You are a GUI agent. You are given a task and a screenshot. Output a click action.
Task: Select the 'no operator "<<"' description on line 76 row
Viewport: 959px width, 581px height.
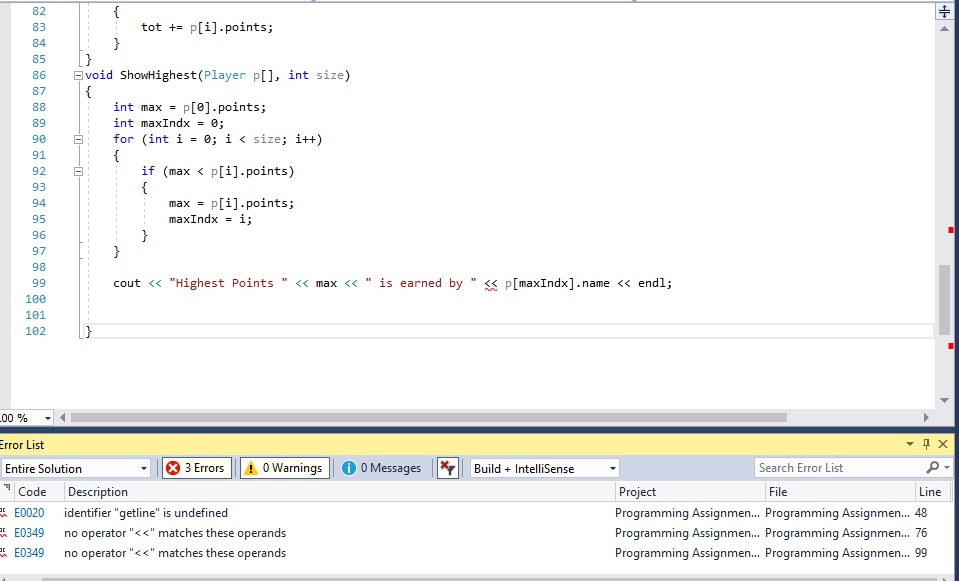(175, 533)
